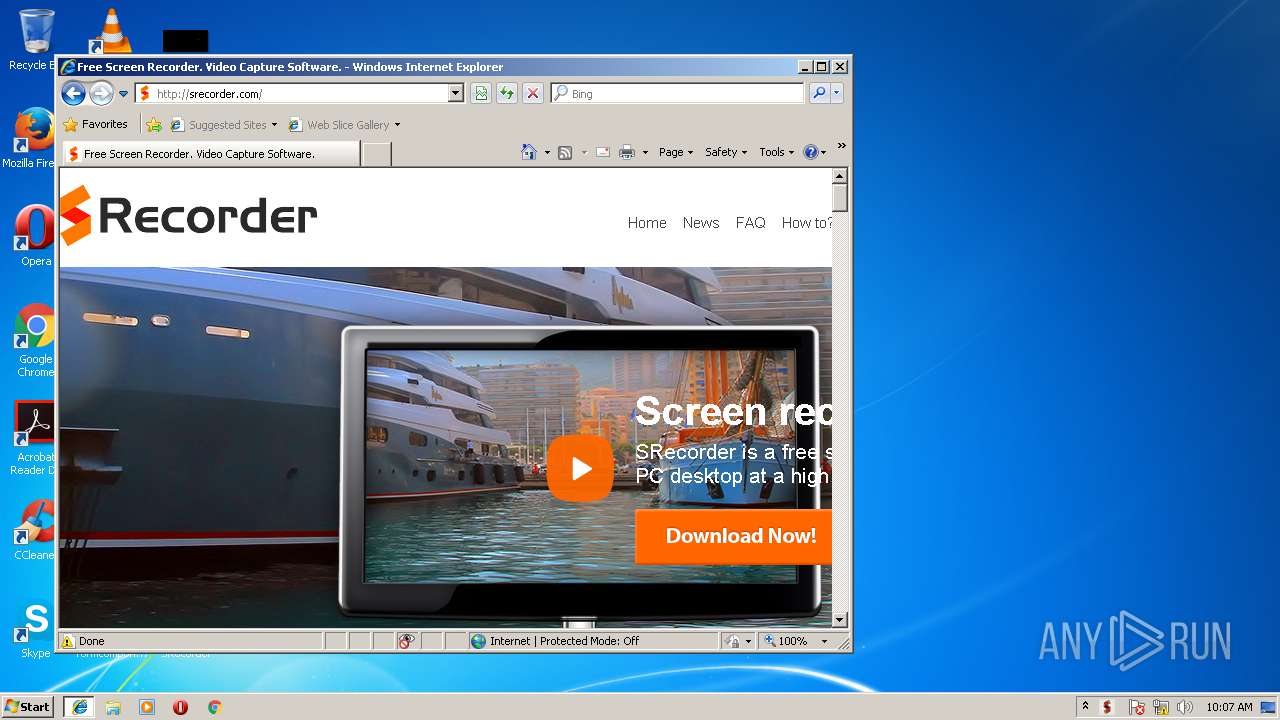Click the Print icon
This screenshot has height=720, width=1280.
coord(627,152)
